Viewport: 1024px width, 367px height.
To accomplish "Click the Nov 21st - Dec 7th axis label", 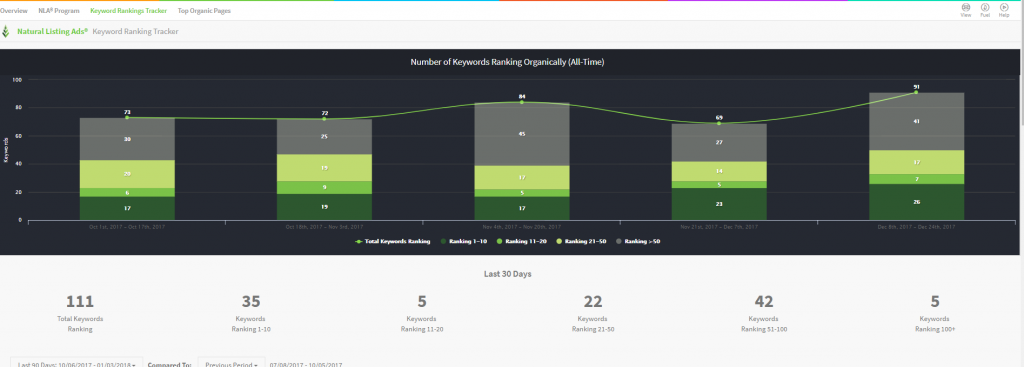I will 719,227.
